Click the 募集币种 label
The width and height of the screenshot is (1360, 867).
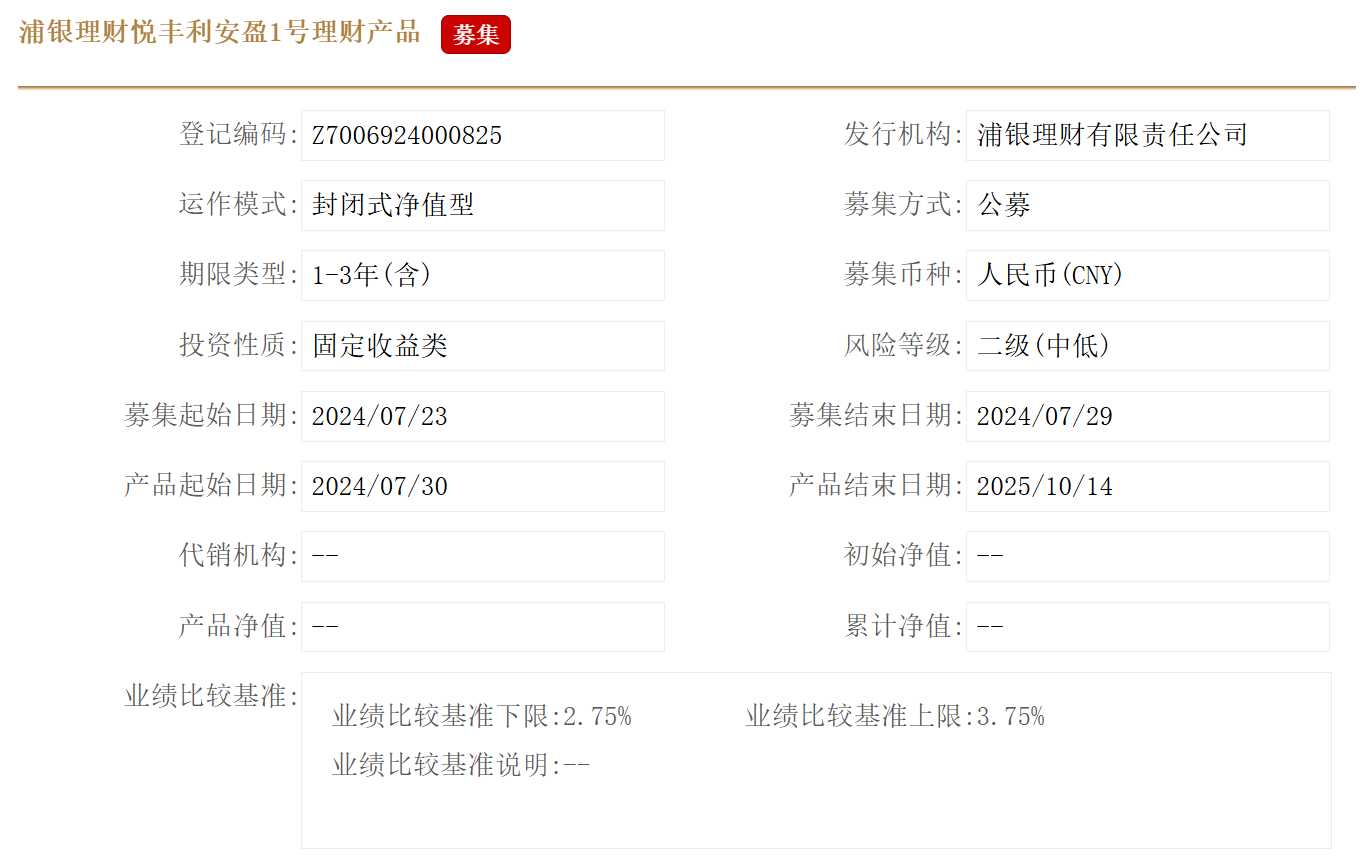[x=904, y=275]
